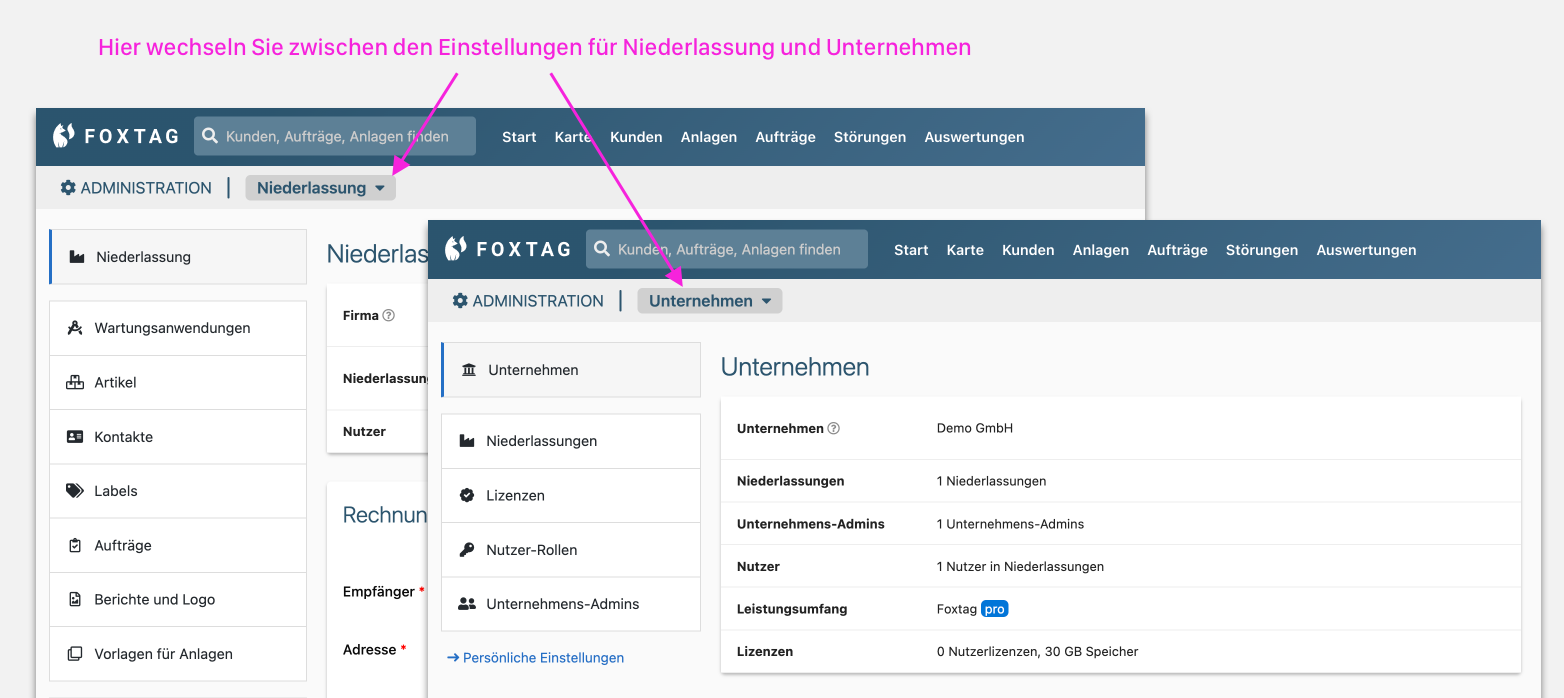This screenshot has width=1564, height=698.
Task: Click help icon next to Firma label
Action: click(x=389, y=315)
